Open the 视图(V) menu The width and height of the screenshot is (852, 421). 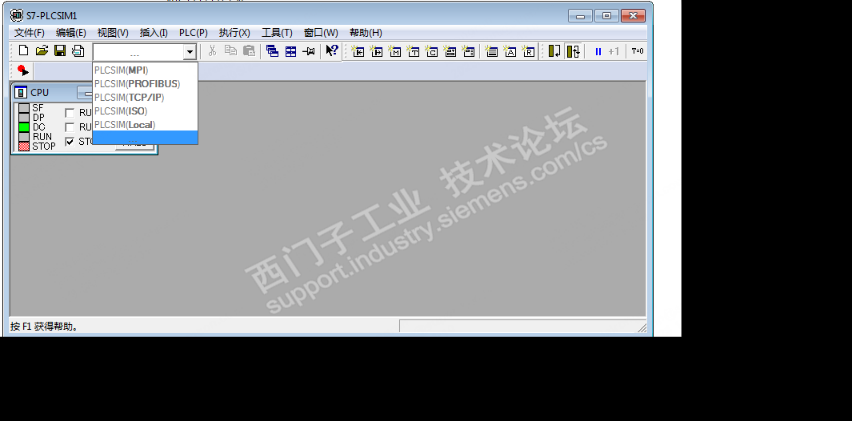point(113,33)
